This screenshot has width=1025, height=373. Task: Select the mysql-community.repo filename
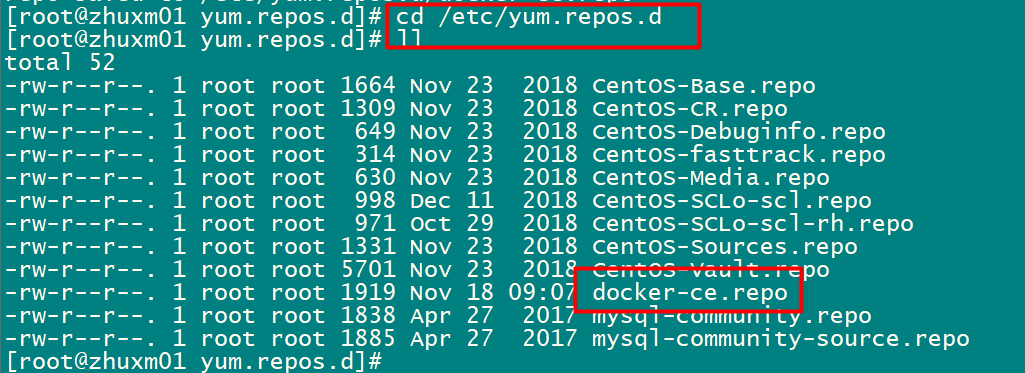pyautogui.click(x=731, y=316)
